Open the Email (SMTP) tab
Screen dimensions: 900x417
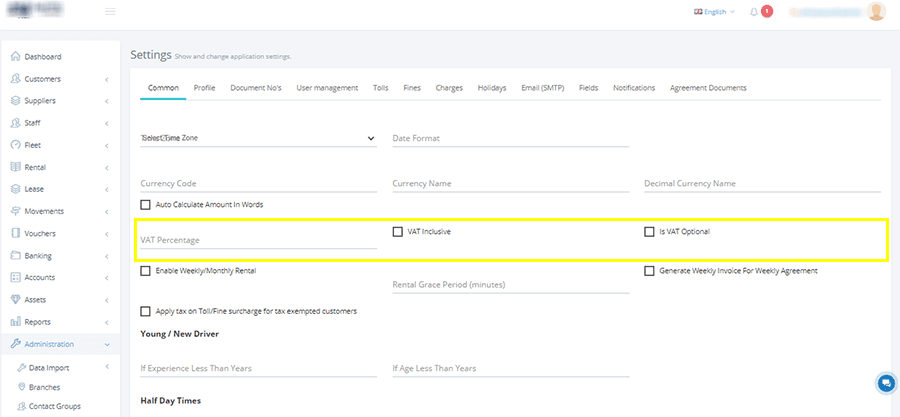click(542, 88)
